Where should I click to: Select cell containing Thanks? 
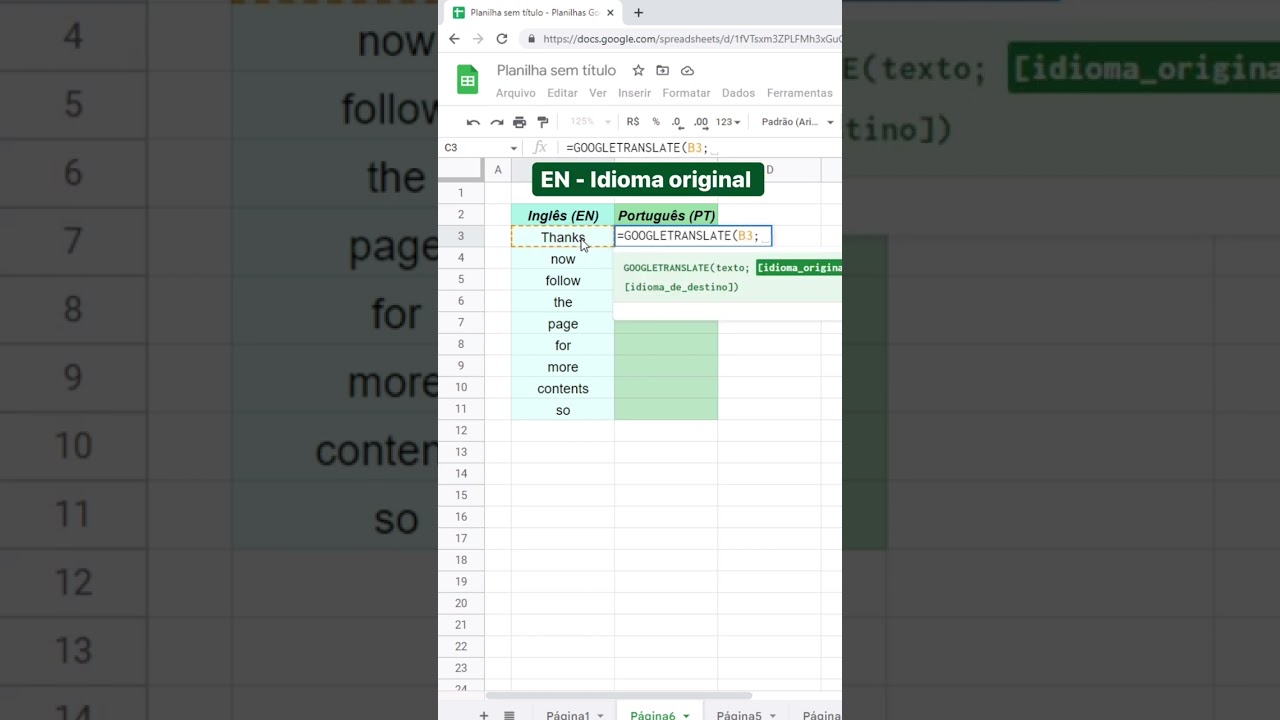tap(563, 237)
